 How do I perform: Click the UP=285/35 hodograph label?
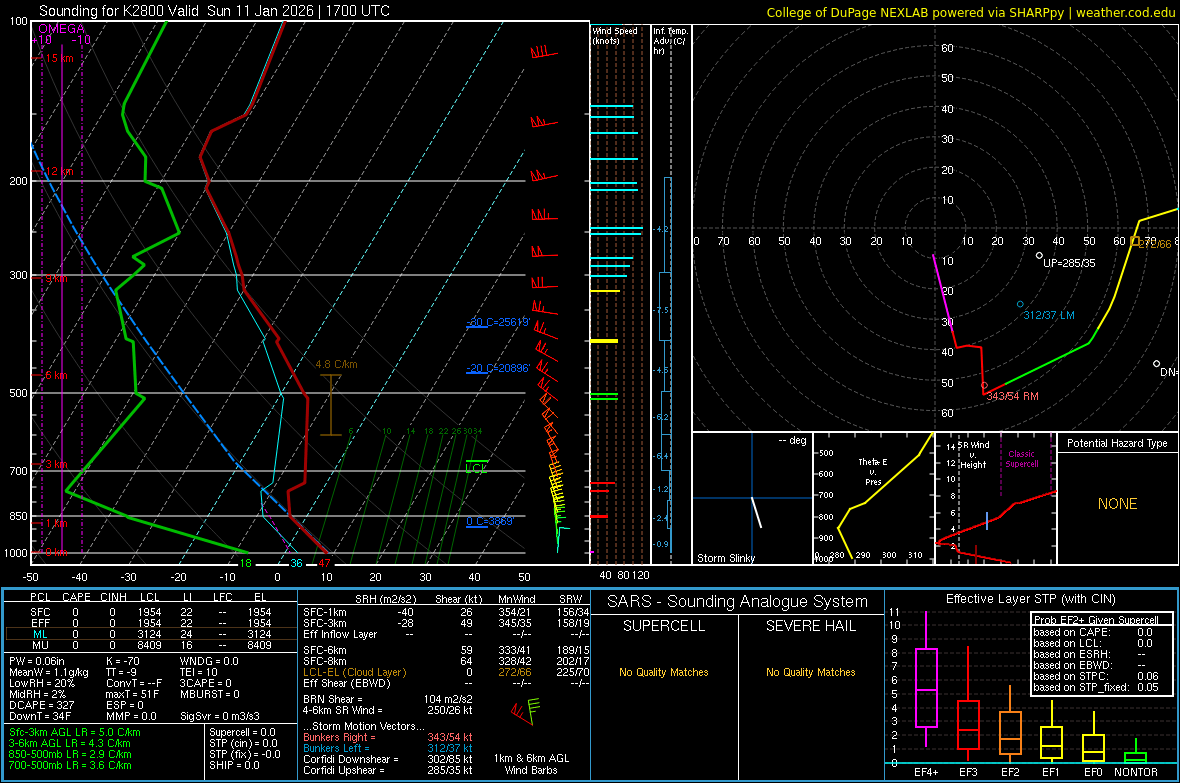point(1069,264)
